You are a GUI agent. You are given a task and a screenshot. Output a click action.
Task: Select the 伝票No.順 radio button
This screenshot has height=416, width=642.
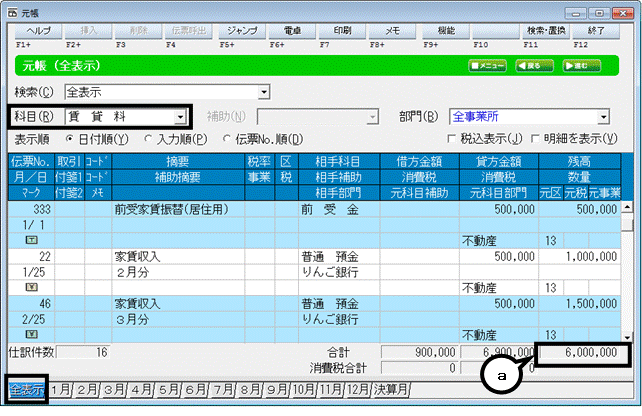coord(226,139)
